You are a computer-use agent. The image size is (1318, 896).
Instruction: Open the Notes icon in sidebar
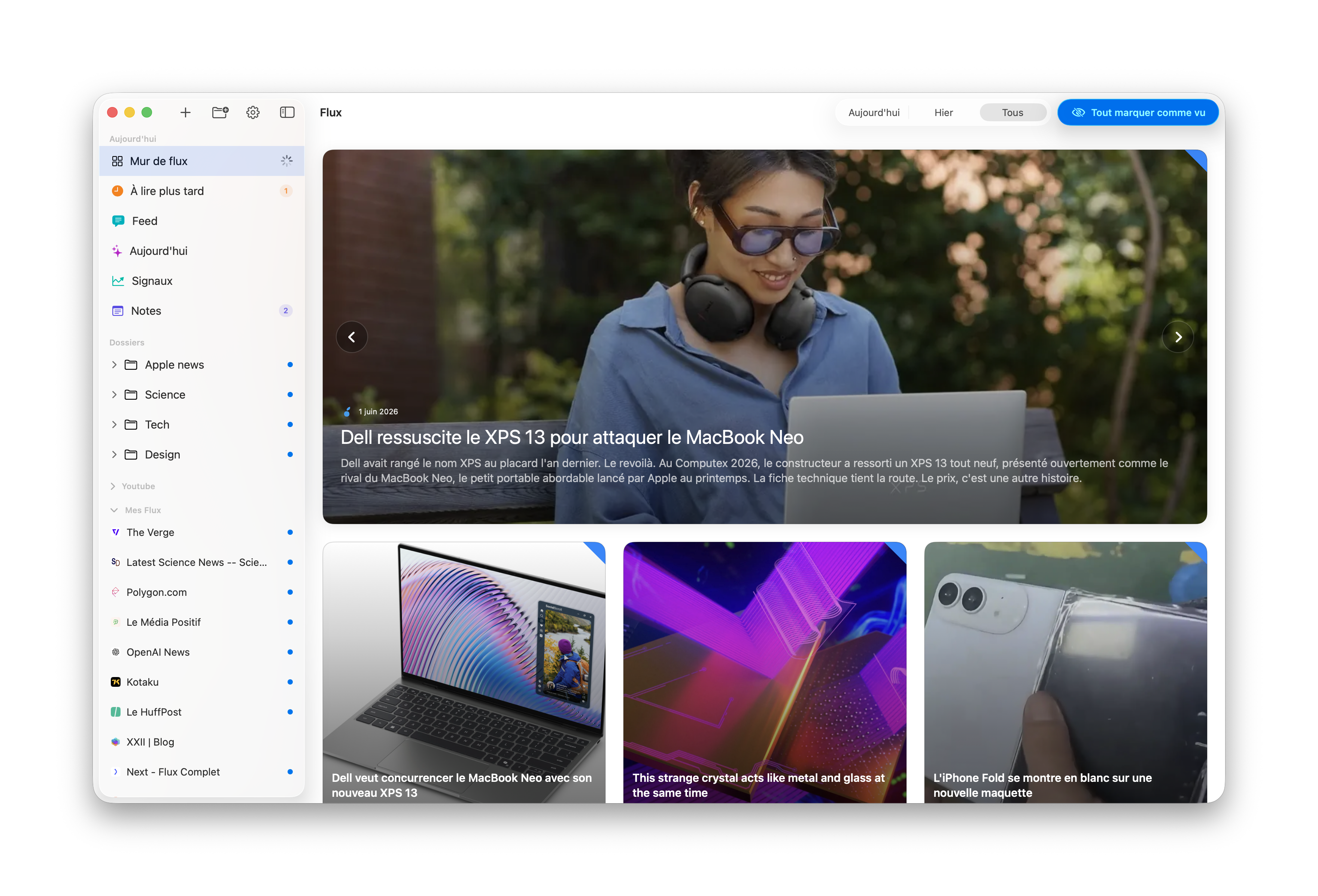click(118, 311)
